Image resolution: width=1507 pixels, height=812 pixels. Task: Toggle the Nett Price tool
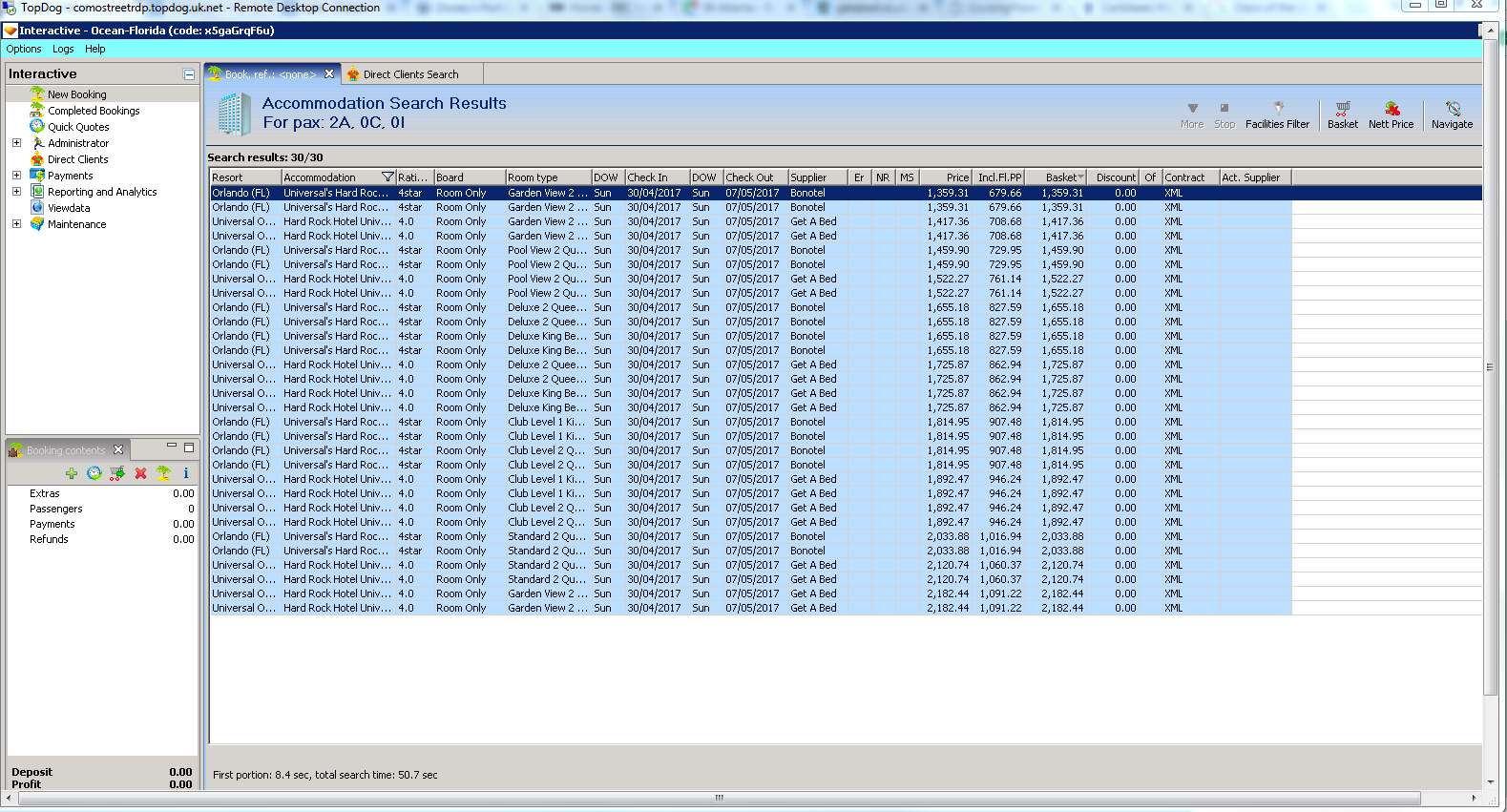tap(1392, 115)
